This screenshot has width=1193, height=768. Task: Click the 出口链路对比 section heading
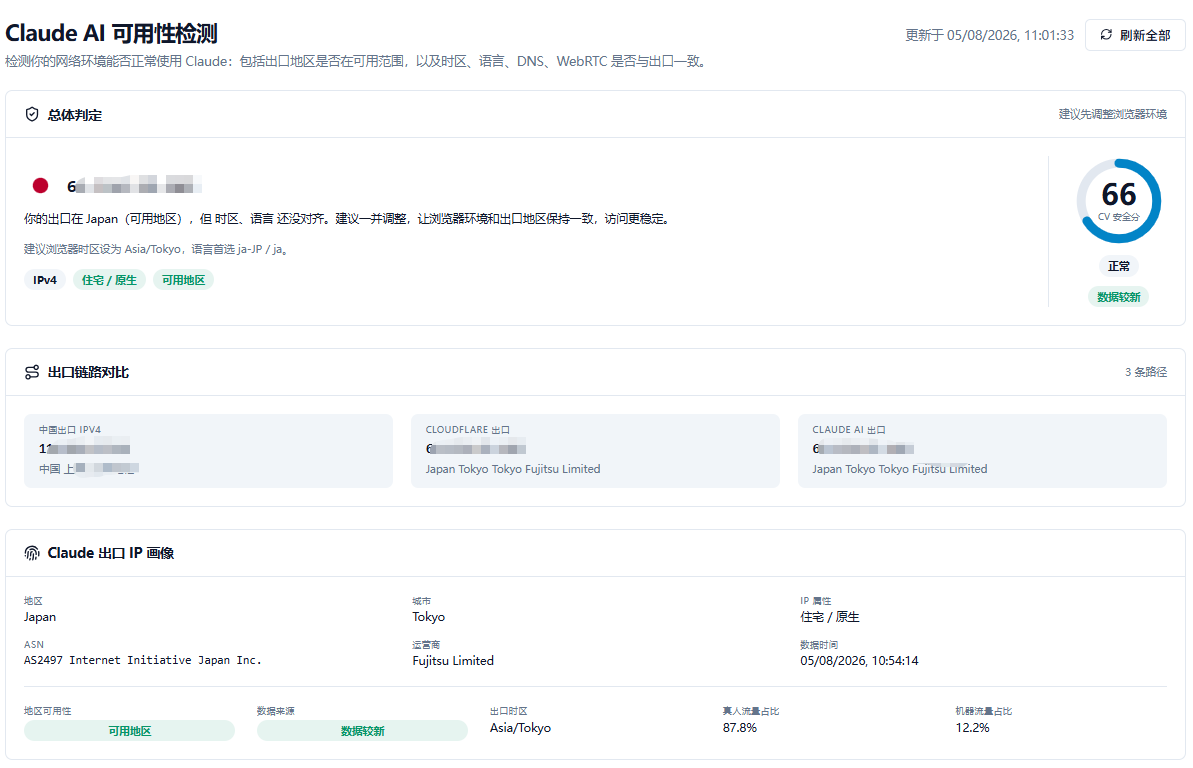(x=88, y=372)
